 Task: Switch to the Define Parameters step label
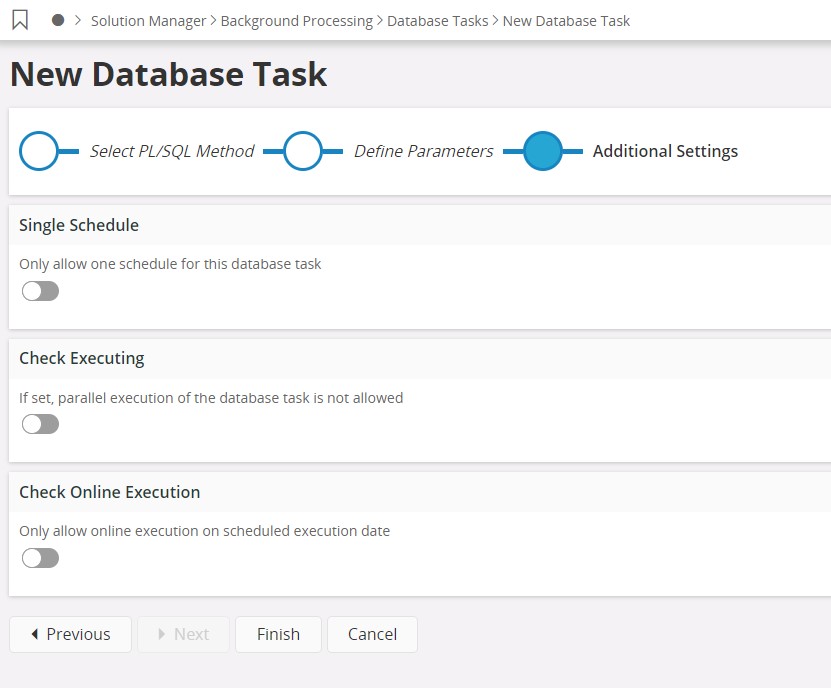click(x=423, y=151)
